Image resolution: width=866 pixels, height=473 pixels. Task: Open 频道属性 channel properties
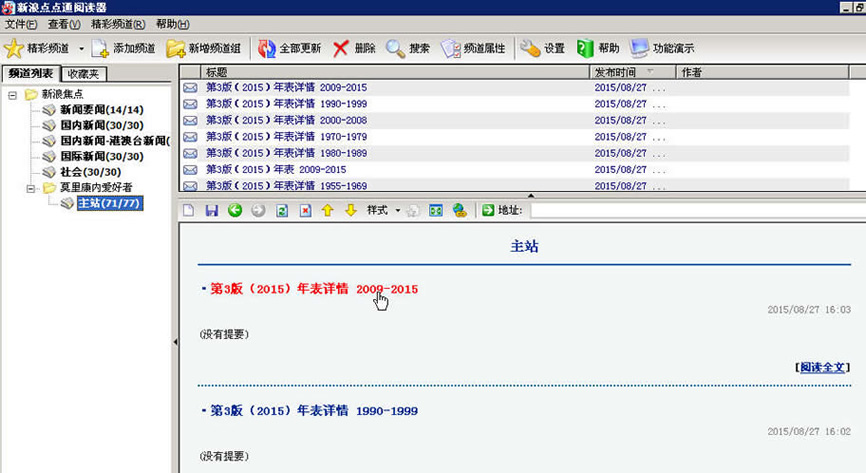[x=473, y=49]
